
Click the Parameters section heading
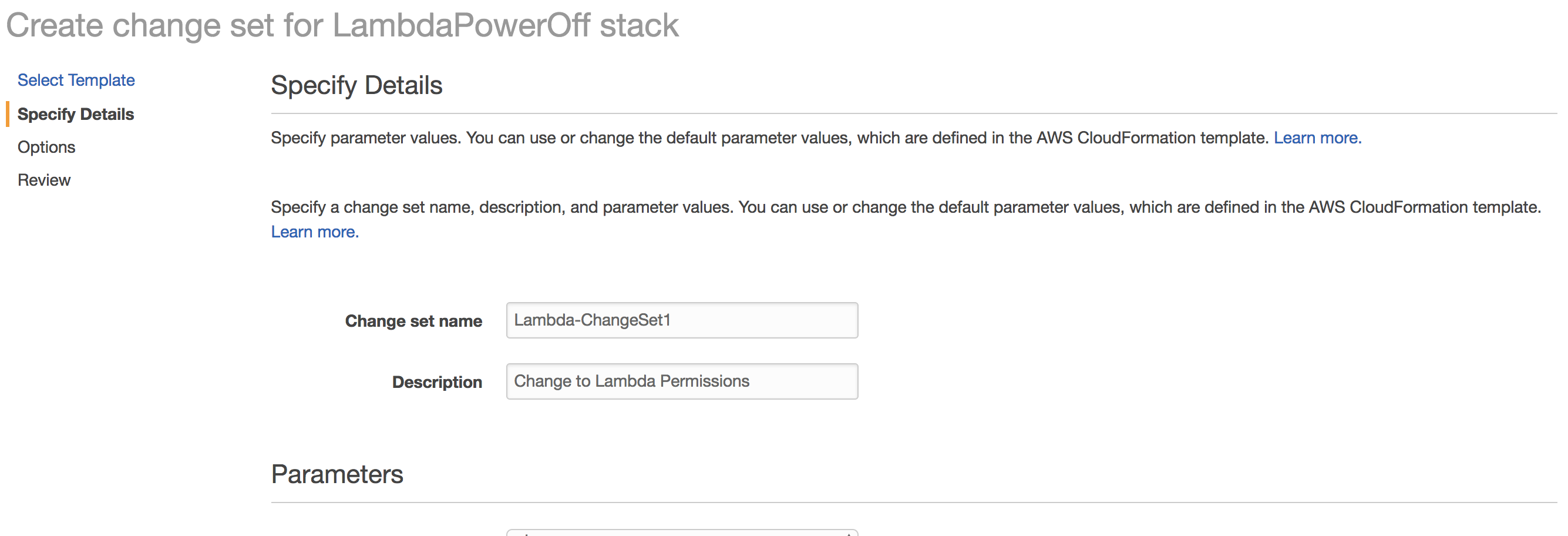coord(337,474)
